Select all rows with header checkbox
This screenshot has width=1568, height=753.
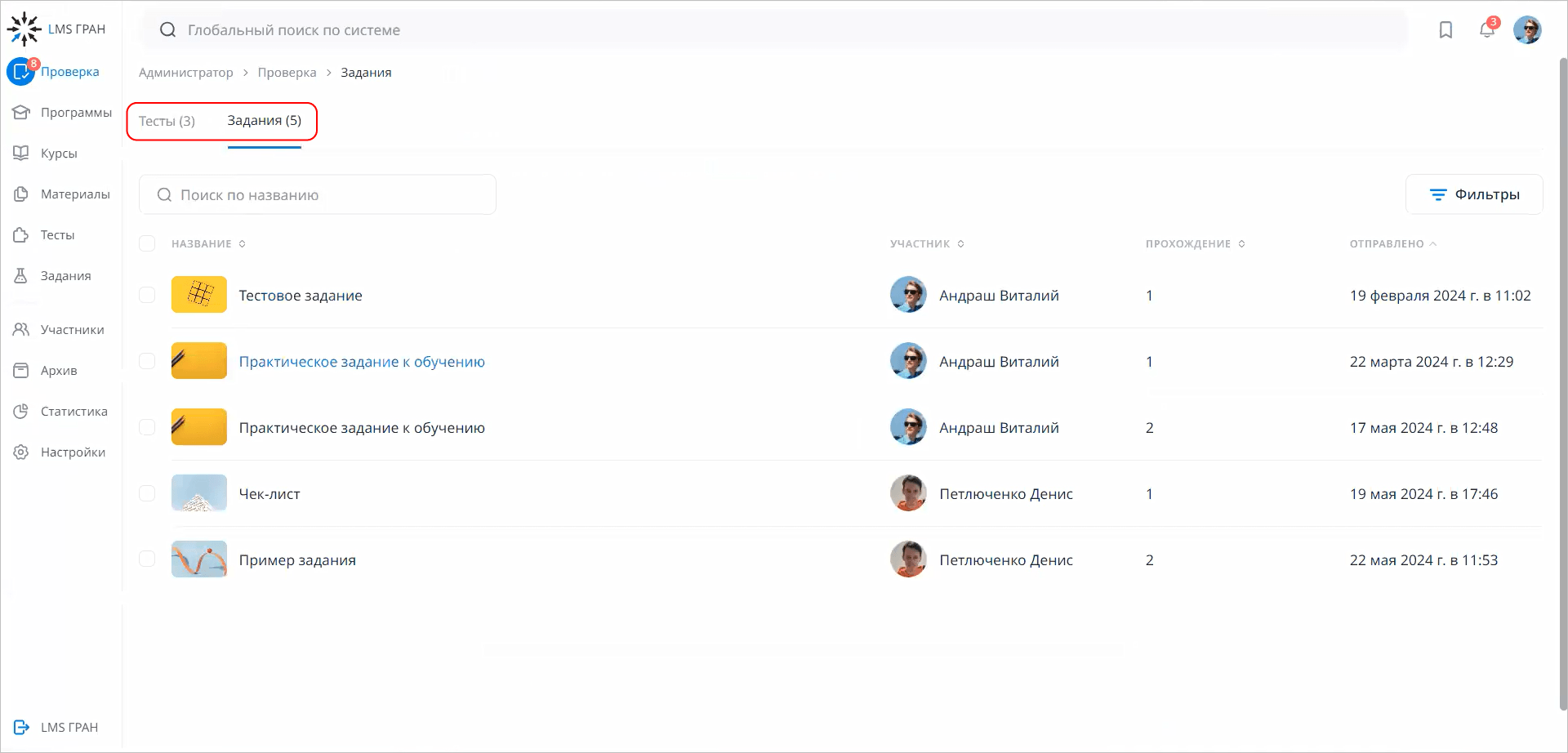pos(147,243)
